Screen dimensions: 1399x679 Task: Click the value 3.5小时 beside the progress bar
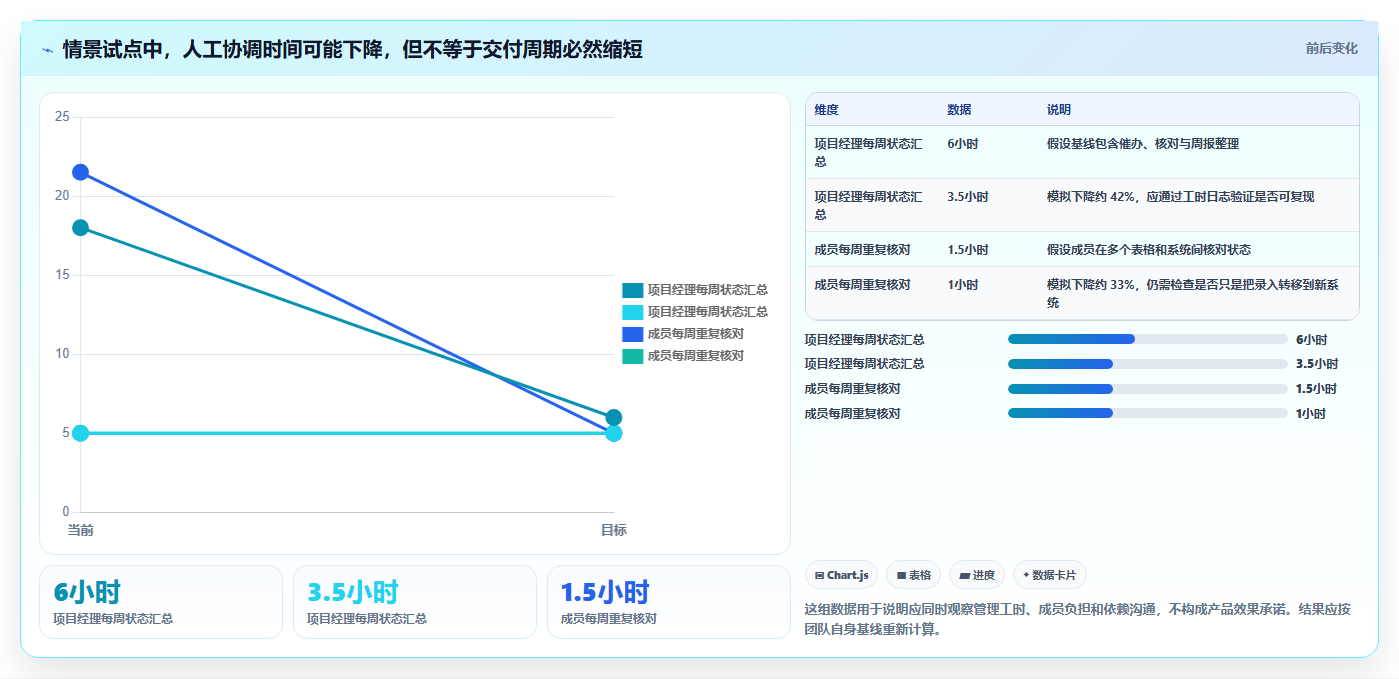(x=1317, y=364)
